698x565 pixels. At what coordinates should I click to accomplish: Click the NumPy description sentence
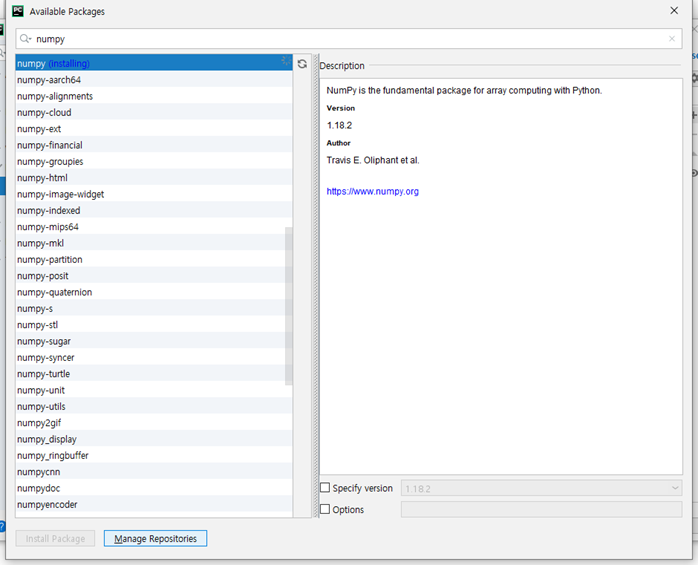[x=464, y=90]
